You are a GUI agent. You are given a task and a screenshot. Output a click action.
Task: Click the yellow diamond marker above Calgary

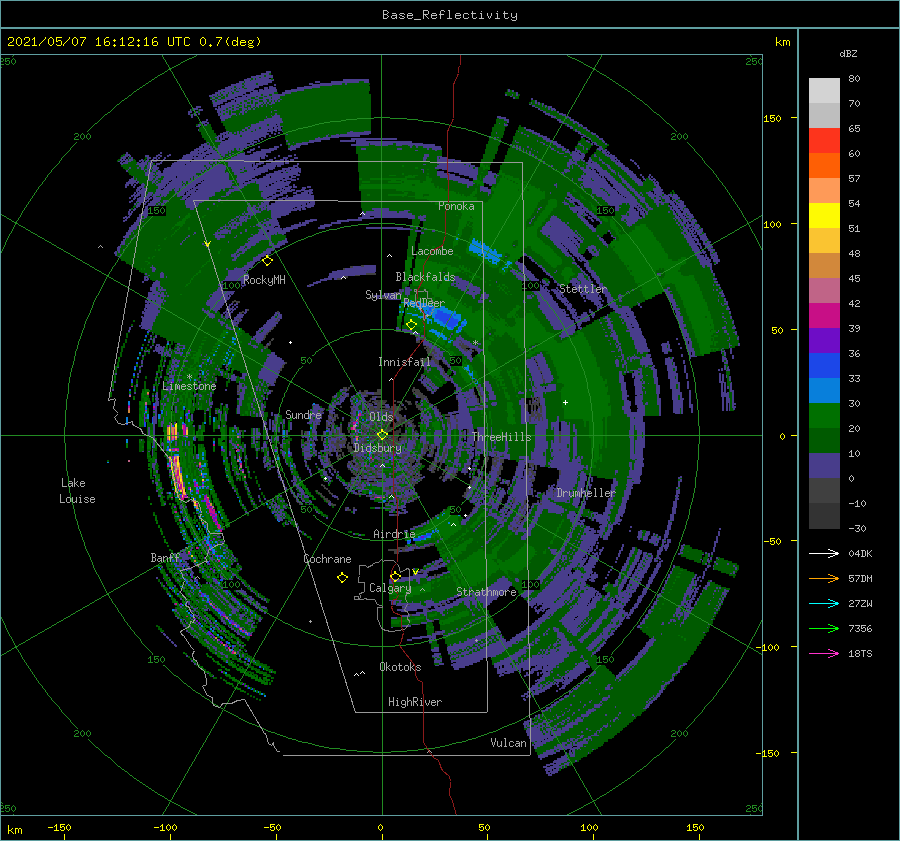coord(395,576)
